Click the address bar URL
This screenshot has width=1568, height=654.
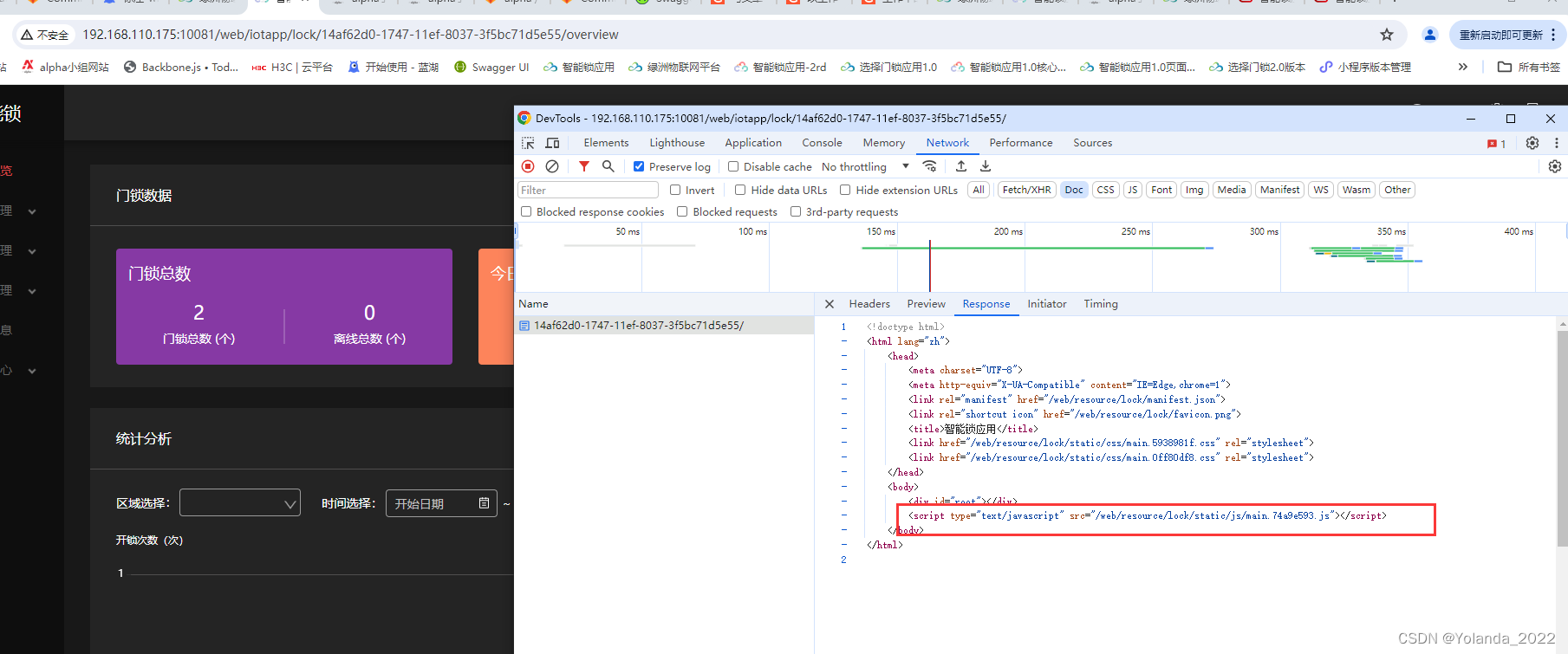point(350,35)
